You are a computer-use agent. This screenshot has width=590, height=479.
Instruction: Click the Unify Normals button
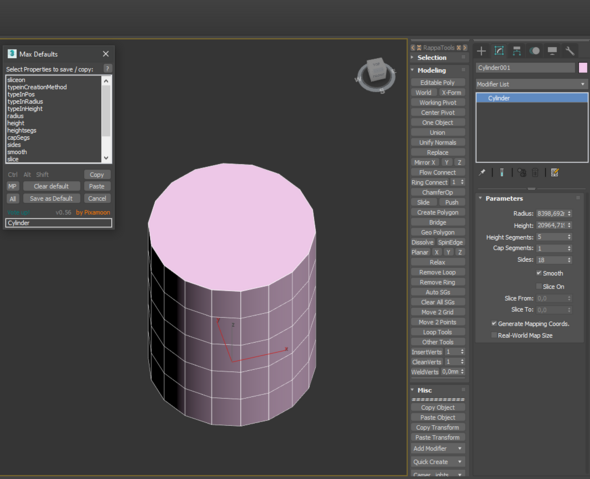pyautogui.click(x=438, y=142)
